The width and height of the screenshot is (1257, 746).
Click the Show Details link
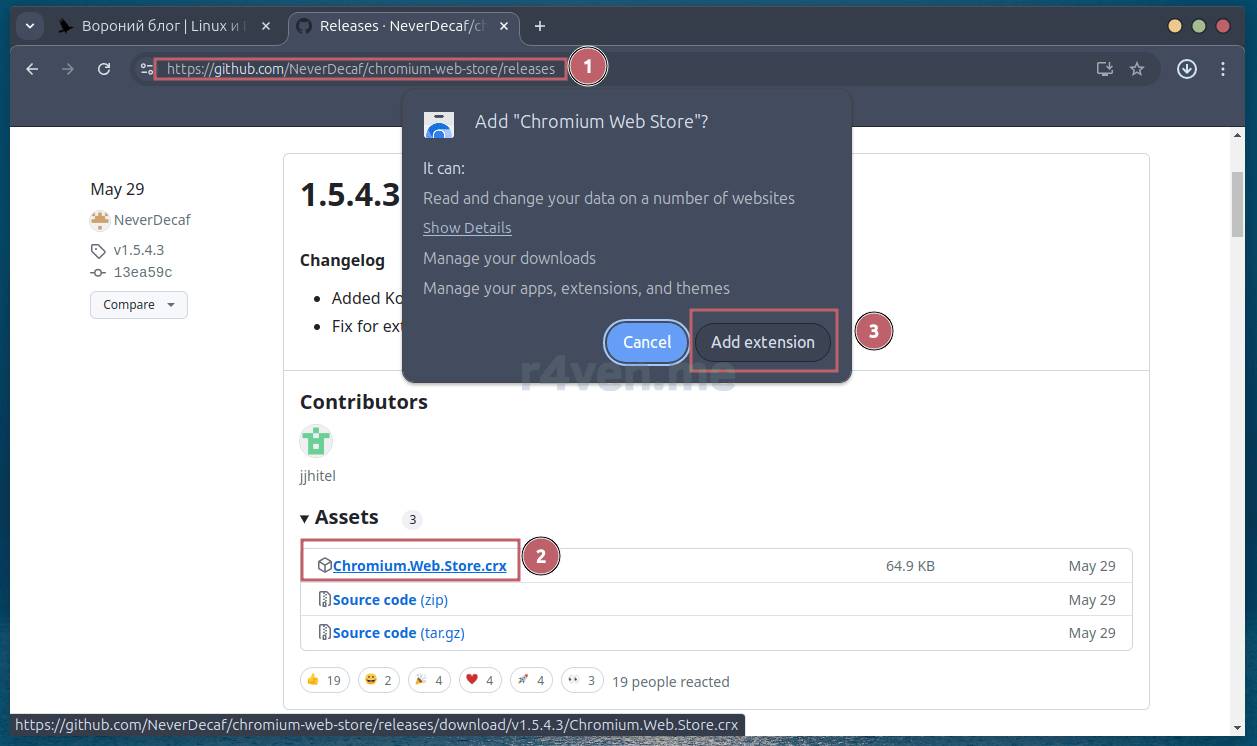tap(466, 228)
